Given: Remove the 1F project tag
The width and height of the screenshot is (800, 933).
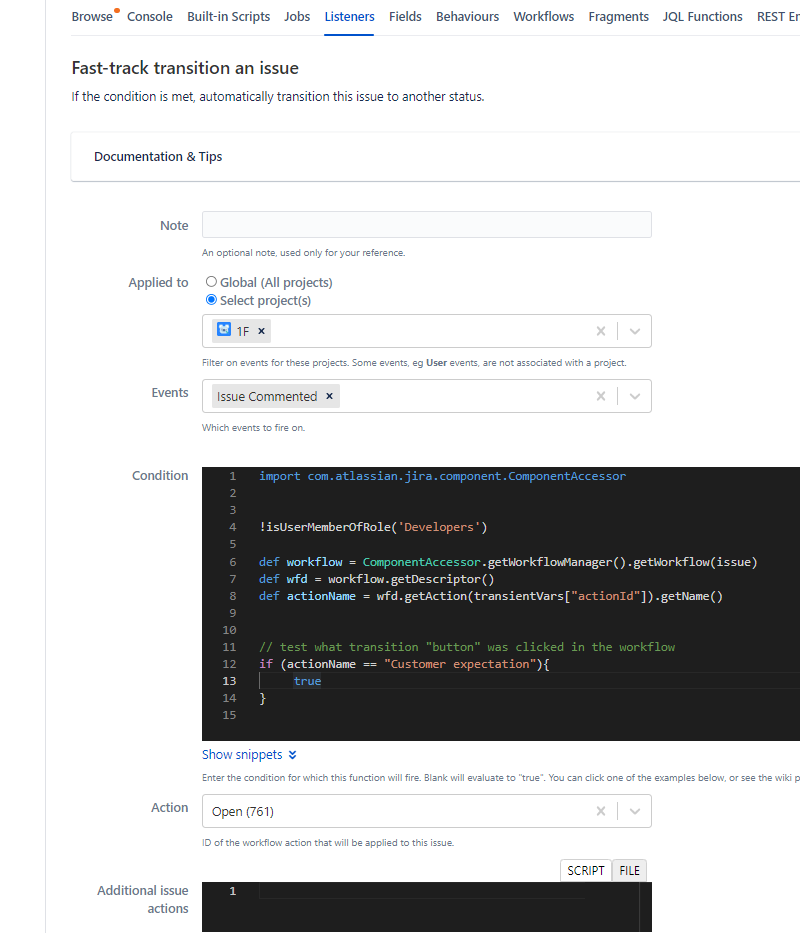Looking at the screenshot, I should click(261, 331).
